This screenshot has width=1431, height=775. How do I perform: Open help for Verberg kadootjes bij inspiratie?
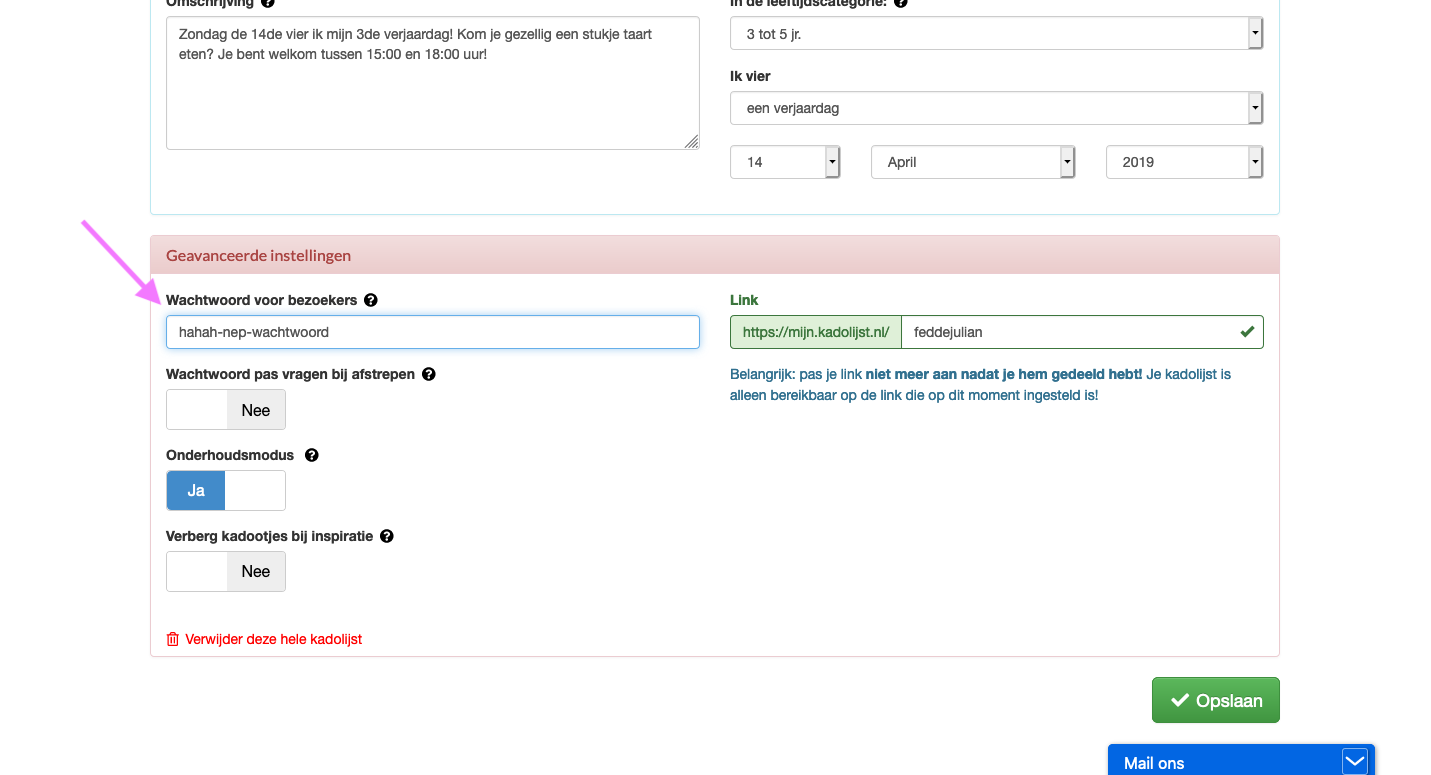[387, 536]
